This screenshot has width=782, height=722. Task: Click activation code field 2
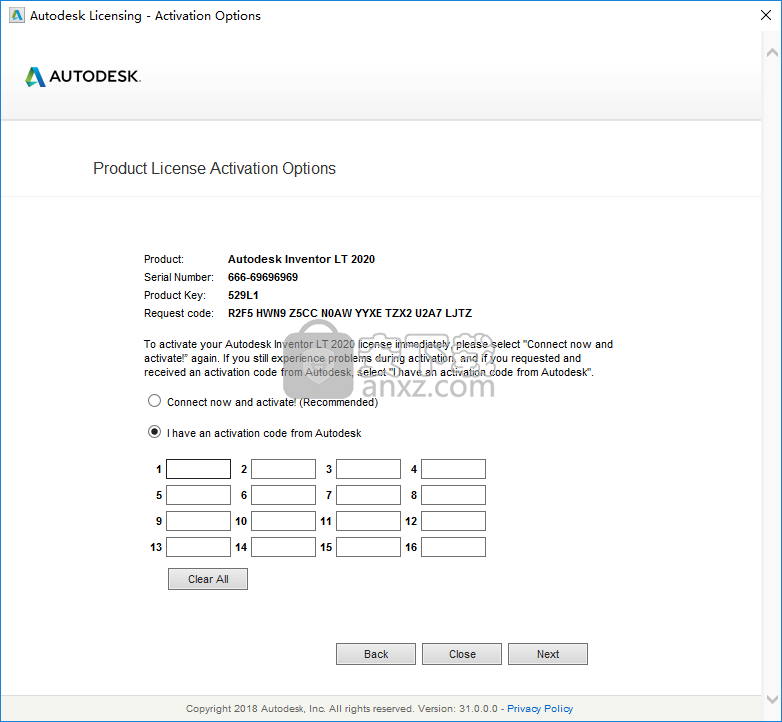click(x=283, y=469)
